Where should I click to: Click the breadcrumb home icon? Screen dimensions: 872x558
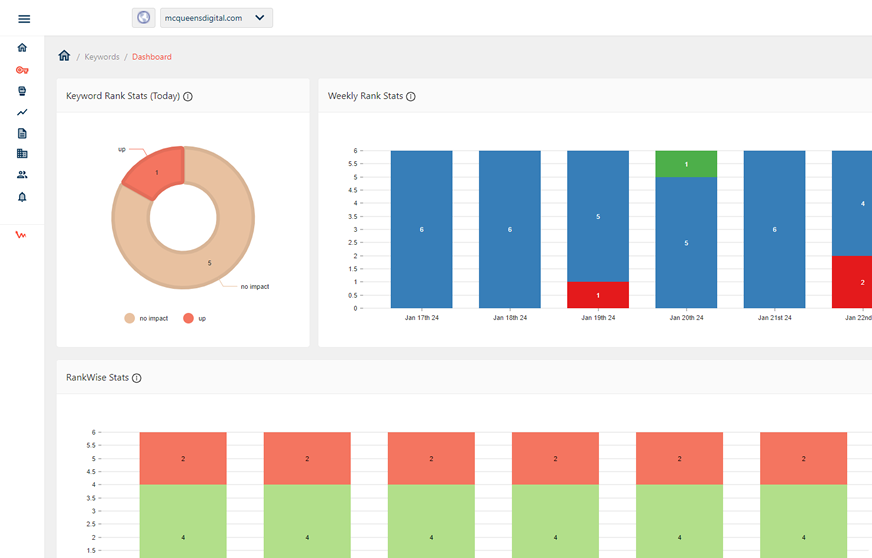coord(64,56)
